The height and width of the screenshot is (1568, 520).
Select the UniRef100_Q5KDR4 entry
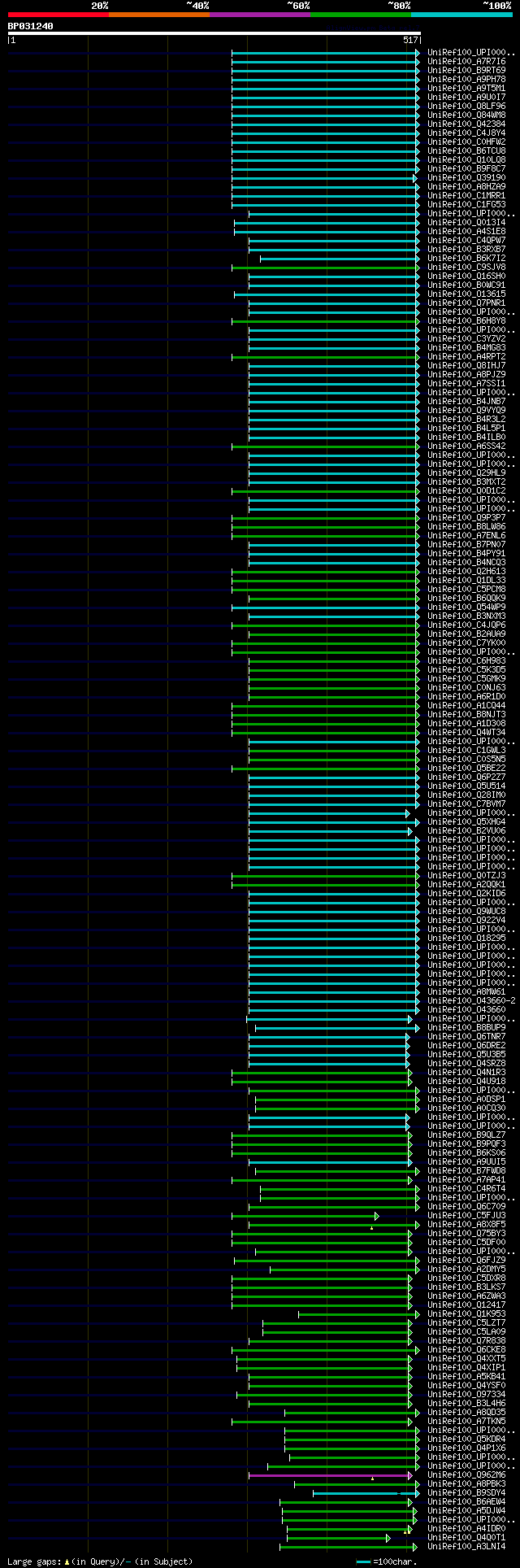coord(466,1440)
